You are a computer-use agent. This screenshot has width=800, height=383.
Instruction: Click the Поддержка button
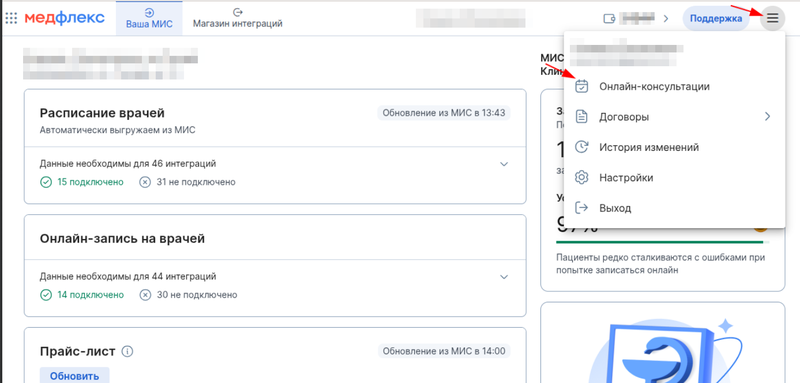point(716,19)
